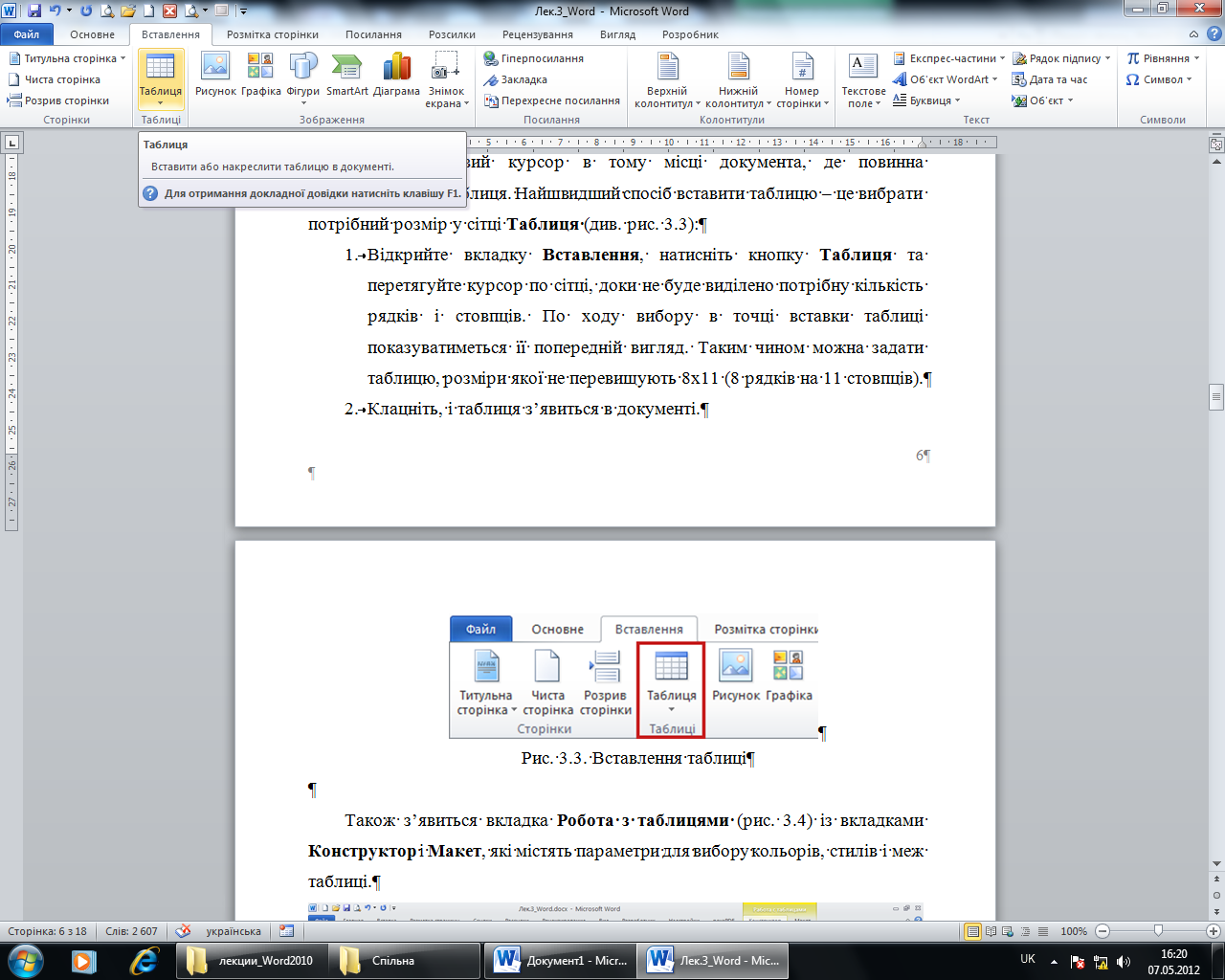Screen dimensions: 1225x980
Task: Open Символ symbol menu
Action: (1159, 79)
